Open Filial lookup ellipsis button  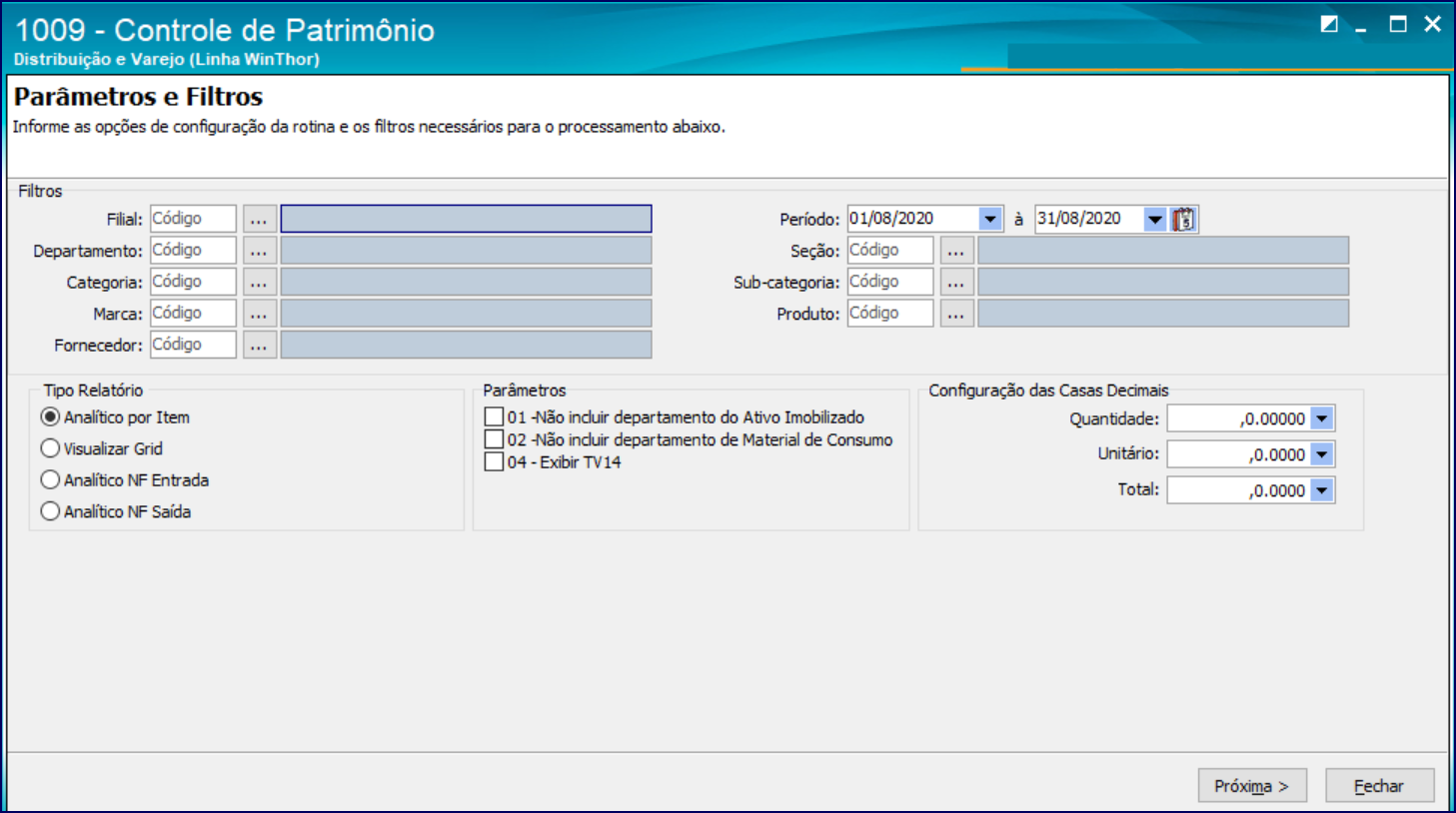[259, 219]
